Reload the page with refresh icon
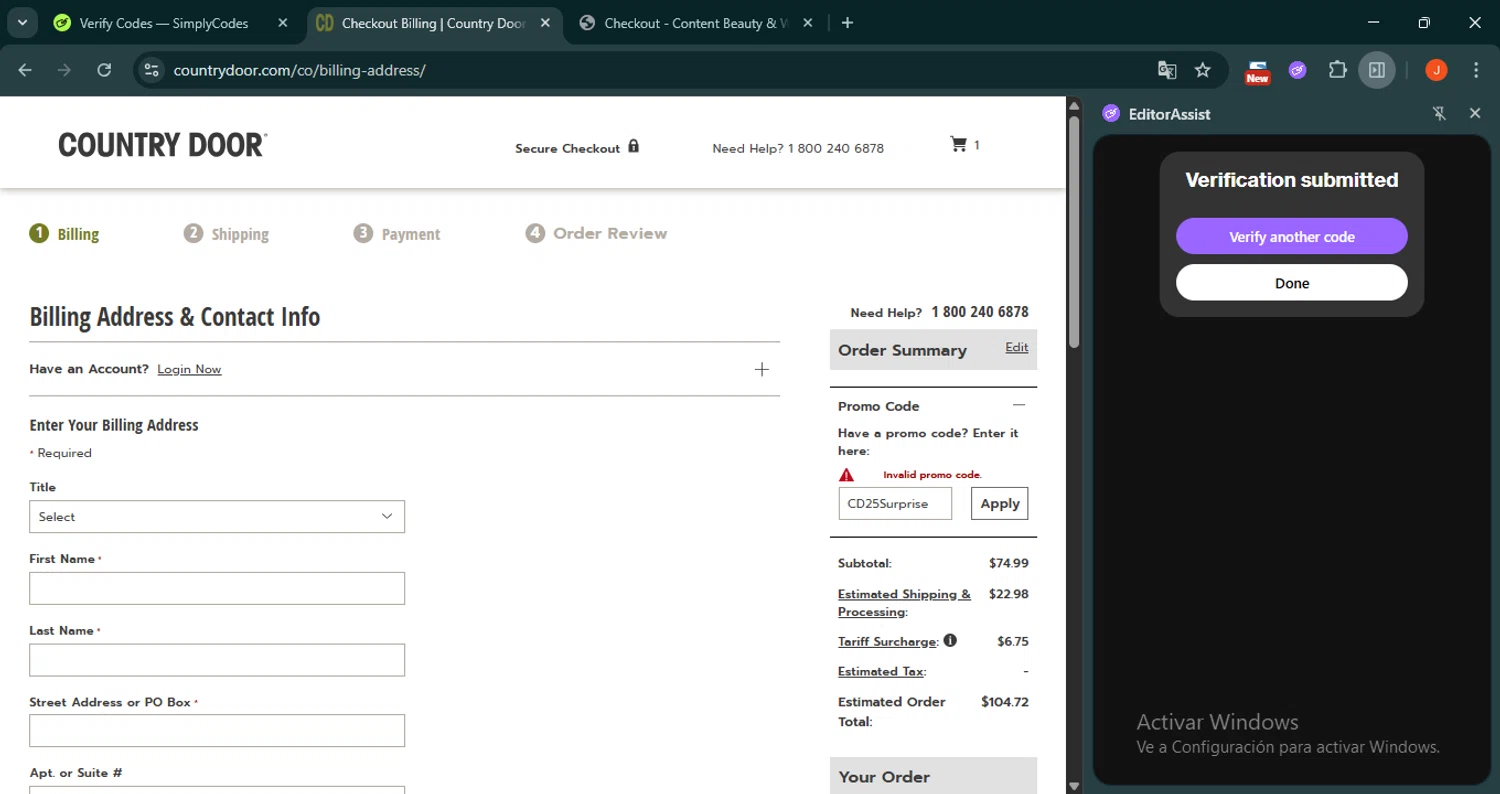This screenshot has width=1500, height=794. pos(104,70)
